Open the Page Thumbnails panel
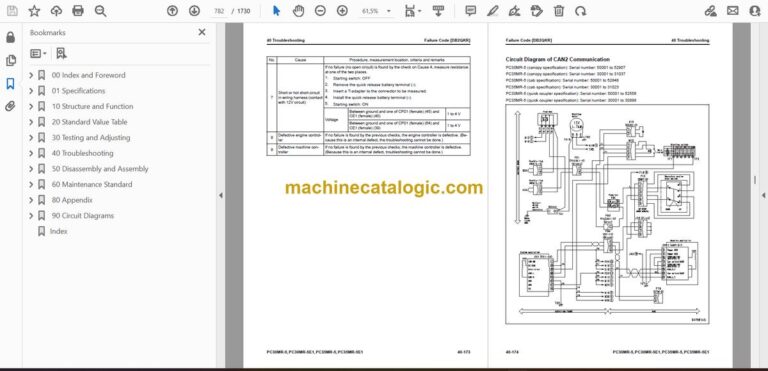768x371 pixels. pos(10,60)
